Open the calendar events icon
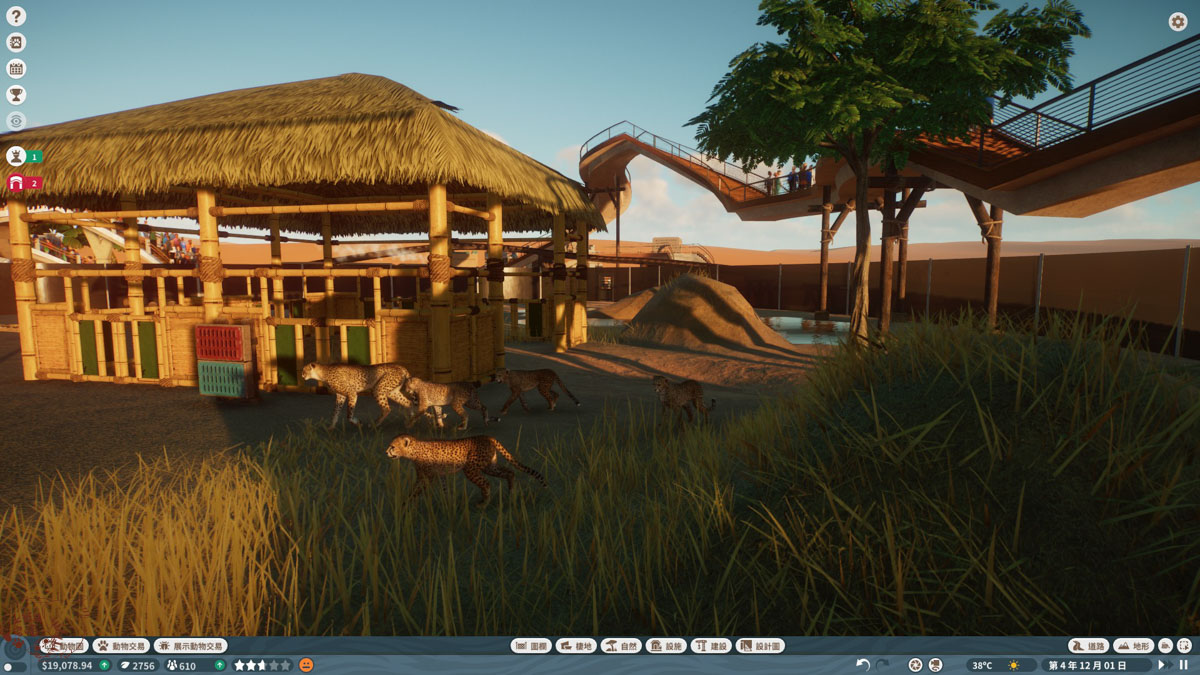Image resolution: width=1200 pixels, height=675 pixels. (x=16, y=69)
